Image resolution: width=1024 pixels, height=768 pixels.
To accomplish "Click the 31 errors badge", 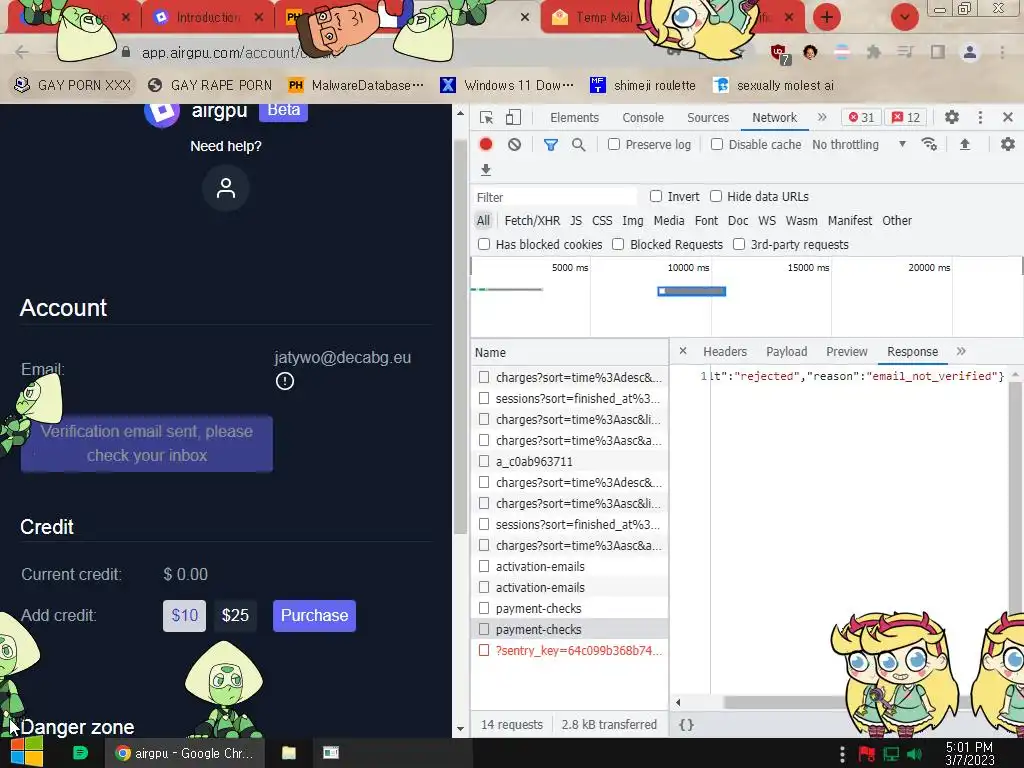I will pyautogui.click(x=861, y=118).
